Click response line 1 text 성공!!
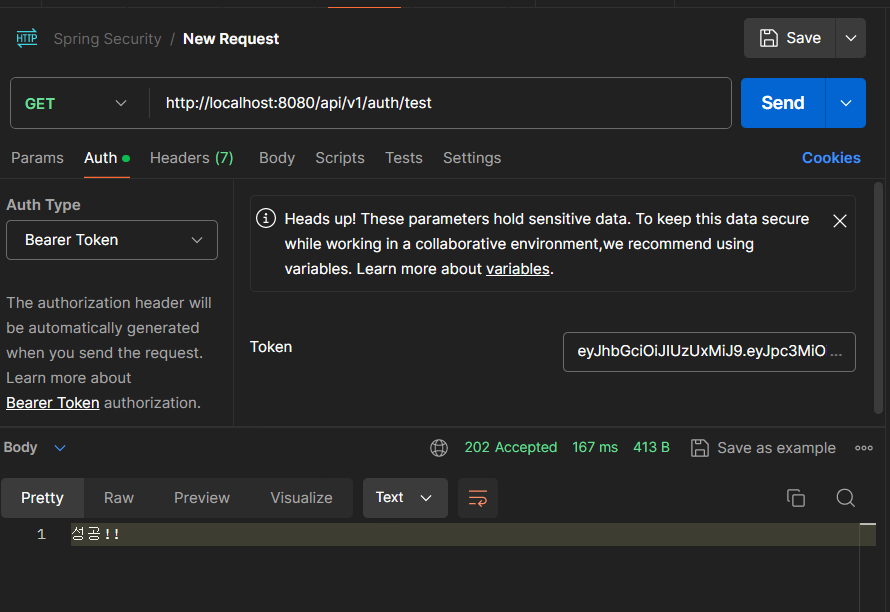 click(95, 534)
